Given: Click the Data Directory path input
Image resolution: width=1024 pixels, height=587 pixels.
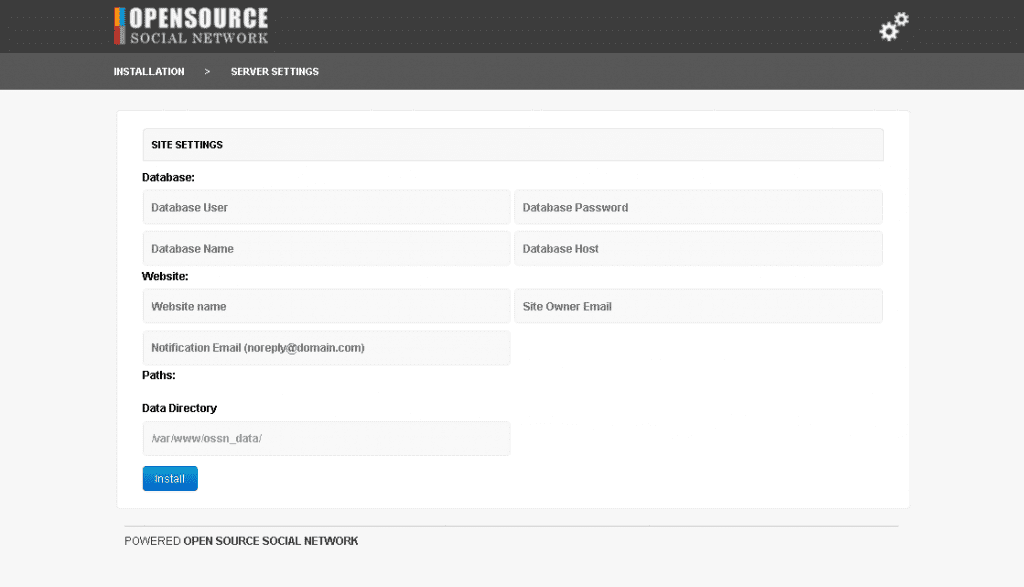Looking at the screenshot, I should 327,439.
